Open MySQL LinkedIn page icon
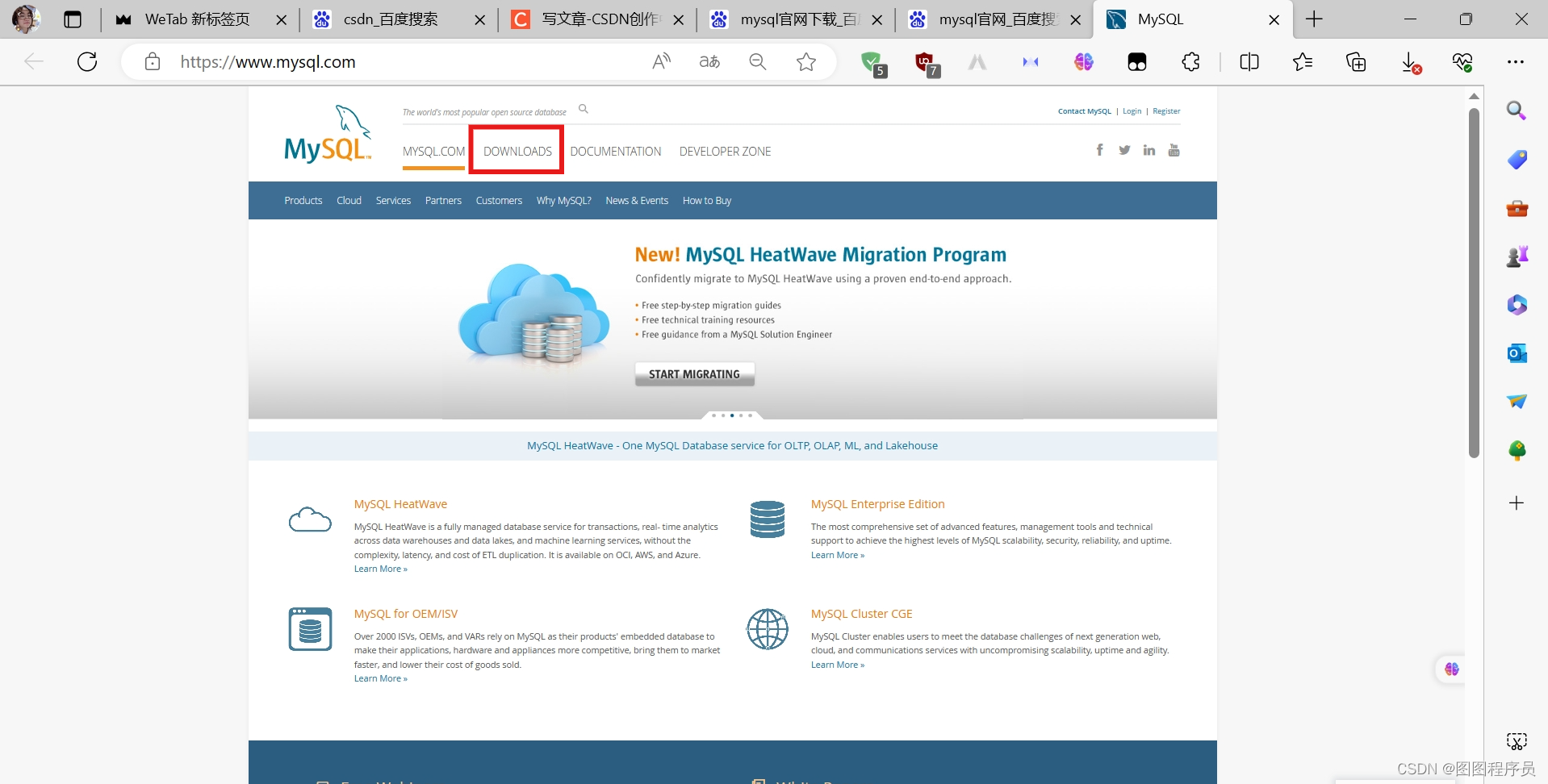1548x784 pixels. tap(1149, 150)
